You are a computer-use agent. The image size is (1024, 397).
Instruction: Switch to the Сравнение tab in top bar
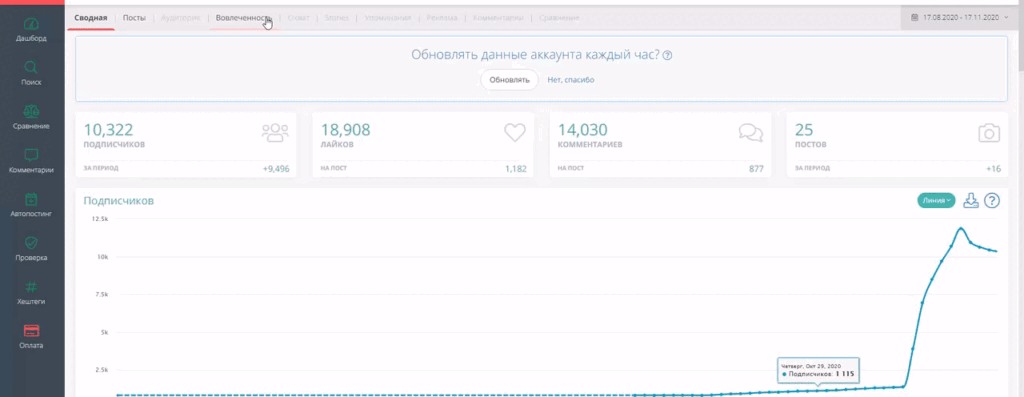tap(559, 18)
